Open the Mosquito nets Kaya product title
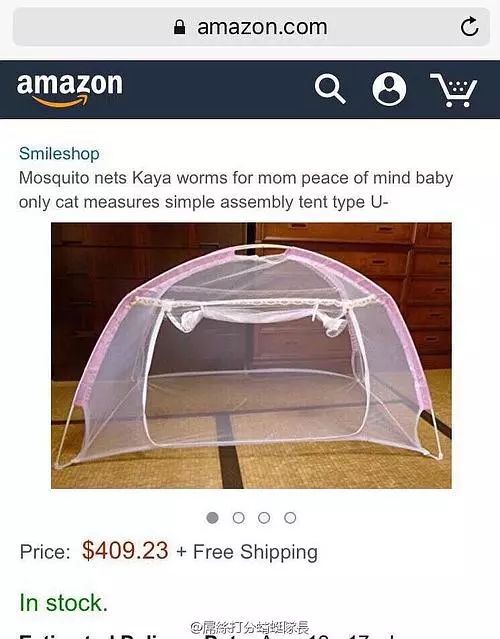 (236, 190)
